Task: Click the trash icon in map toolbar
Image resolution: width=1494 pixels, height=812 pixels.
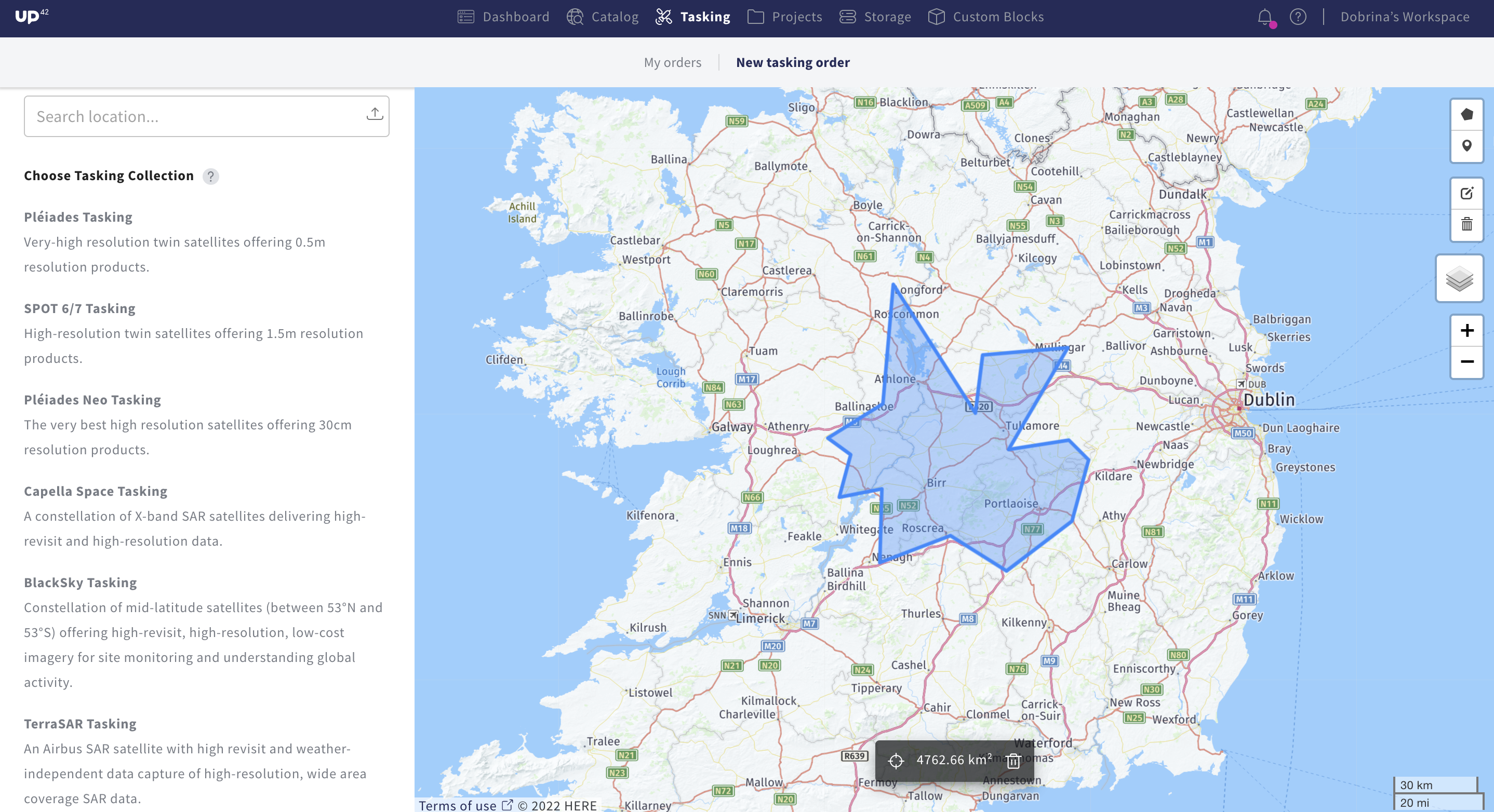Action: 1466,224
